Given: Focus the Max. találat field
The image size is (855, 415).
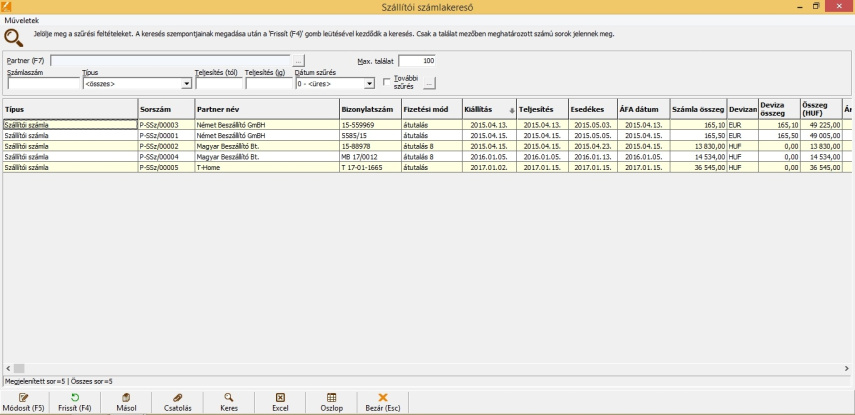Looking at the screenshot, I should (x=416, y=61).
